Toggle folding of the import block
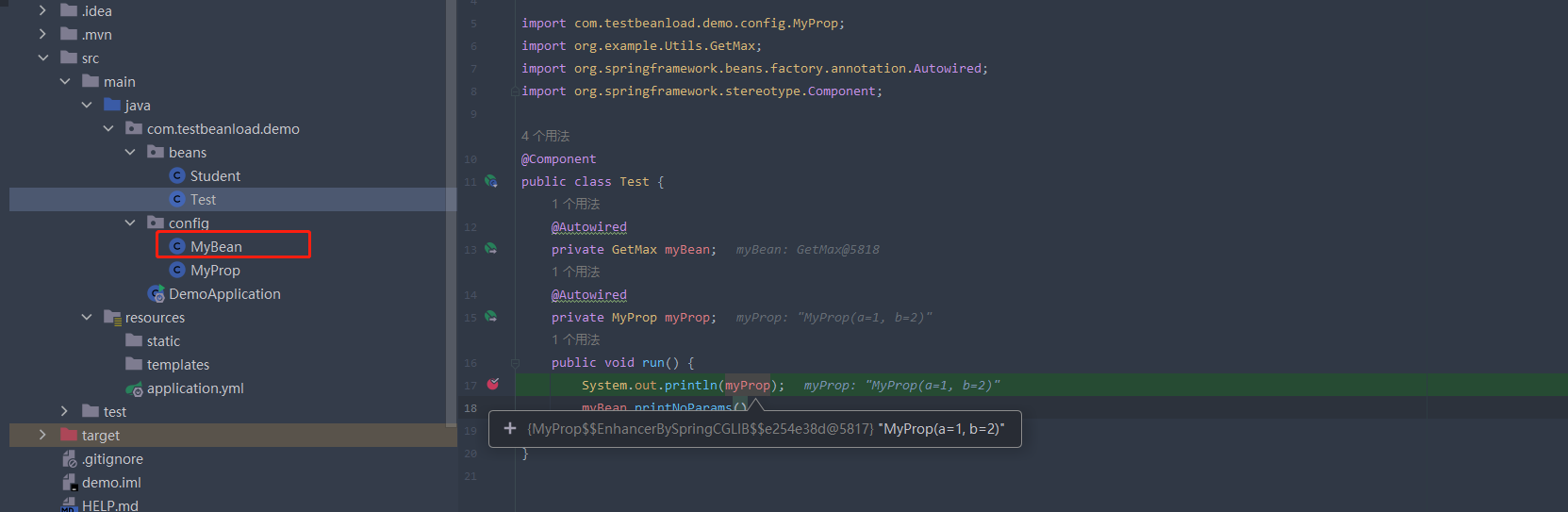 pyautogui.click(x=514, y=91)
